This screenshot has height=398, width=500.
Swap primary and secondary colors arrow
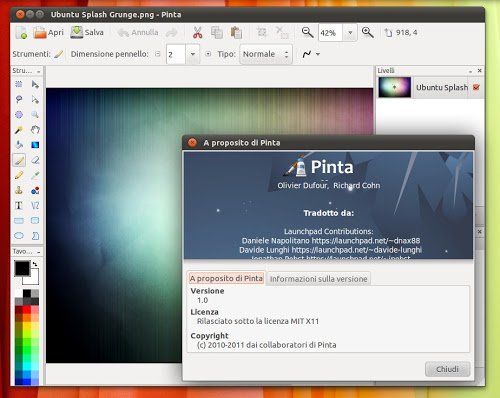point(35,264)
